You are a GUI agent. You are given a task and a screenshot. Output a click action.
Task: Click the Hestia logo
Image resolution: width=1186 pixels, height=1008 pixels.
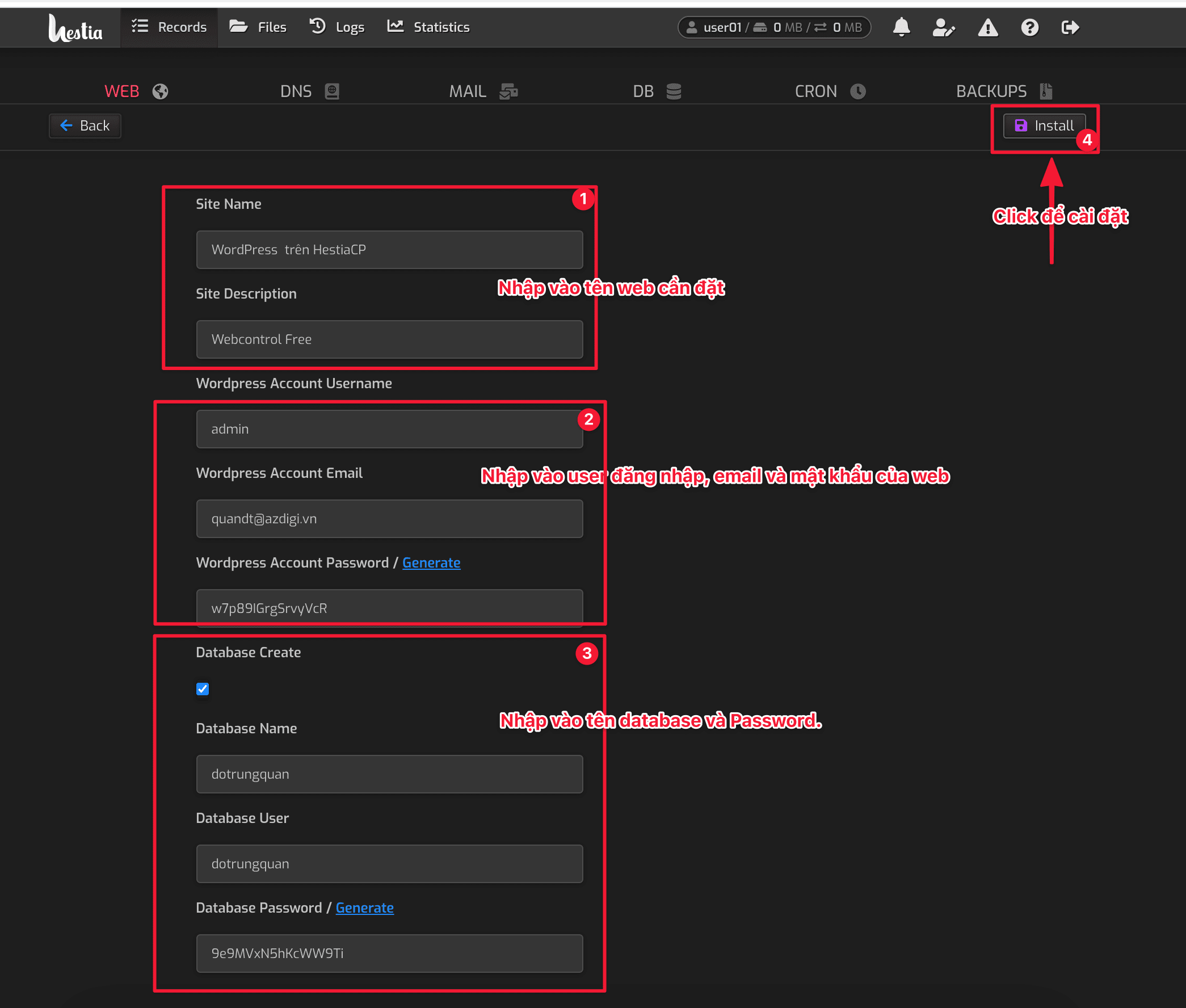pos(76,27)
